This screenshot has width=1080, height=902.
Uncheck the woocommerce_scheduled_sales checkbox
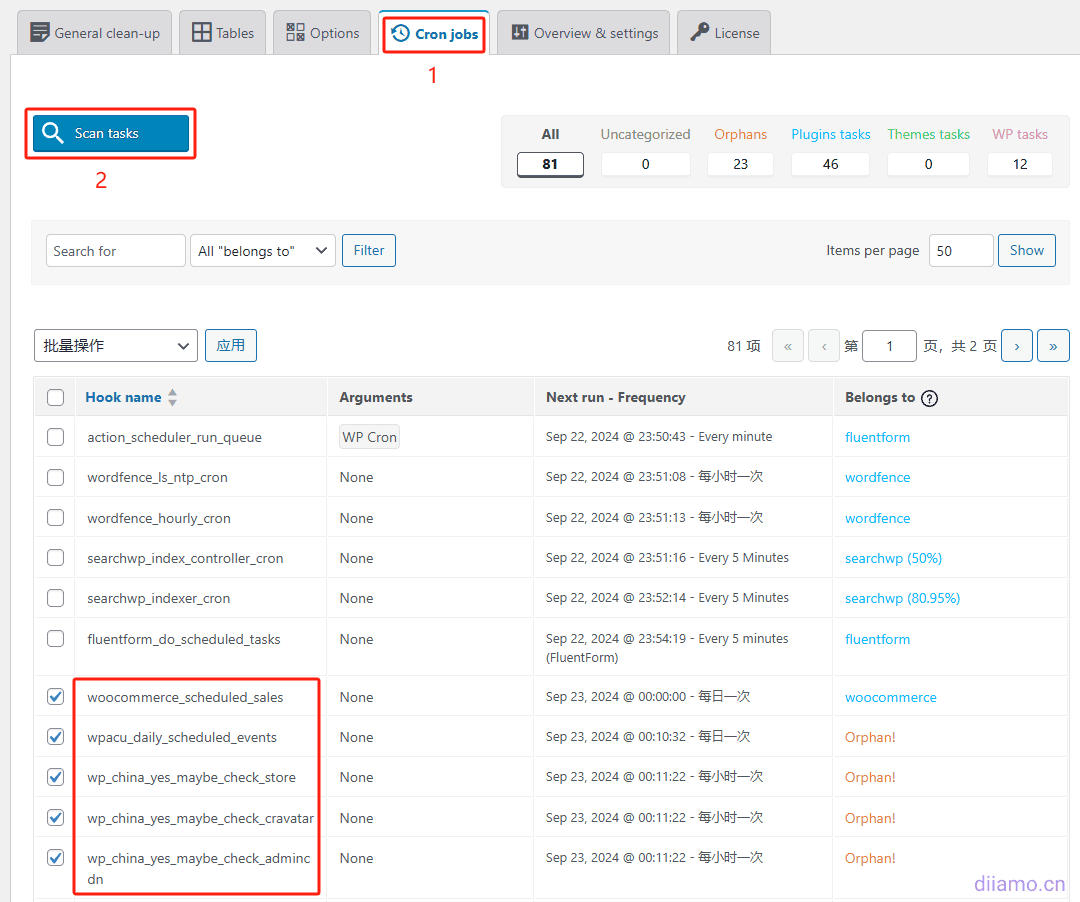pos(56,697)
